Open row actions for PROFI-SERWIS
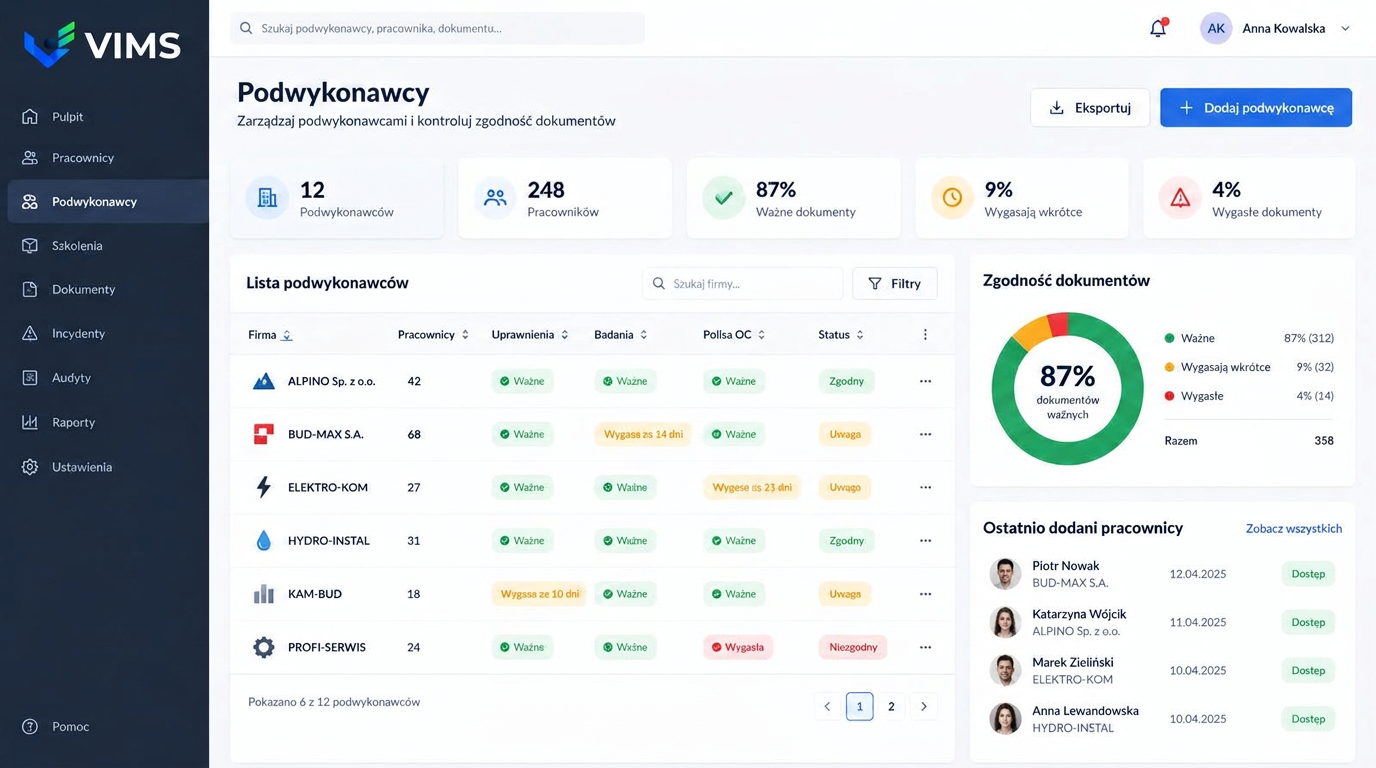This screenshot has width=1376, height=768. pyautogui.click(x=925, y=647)
